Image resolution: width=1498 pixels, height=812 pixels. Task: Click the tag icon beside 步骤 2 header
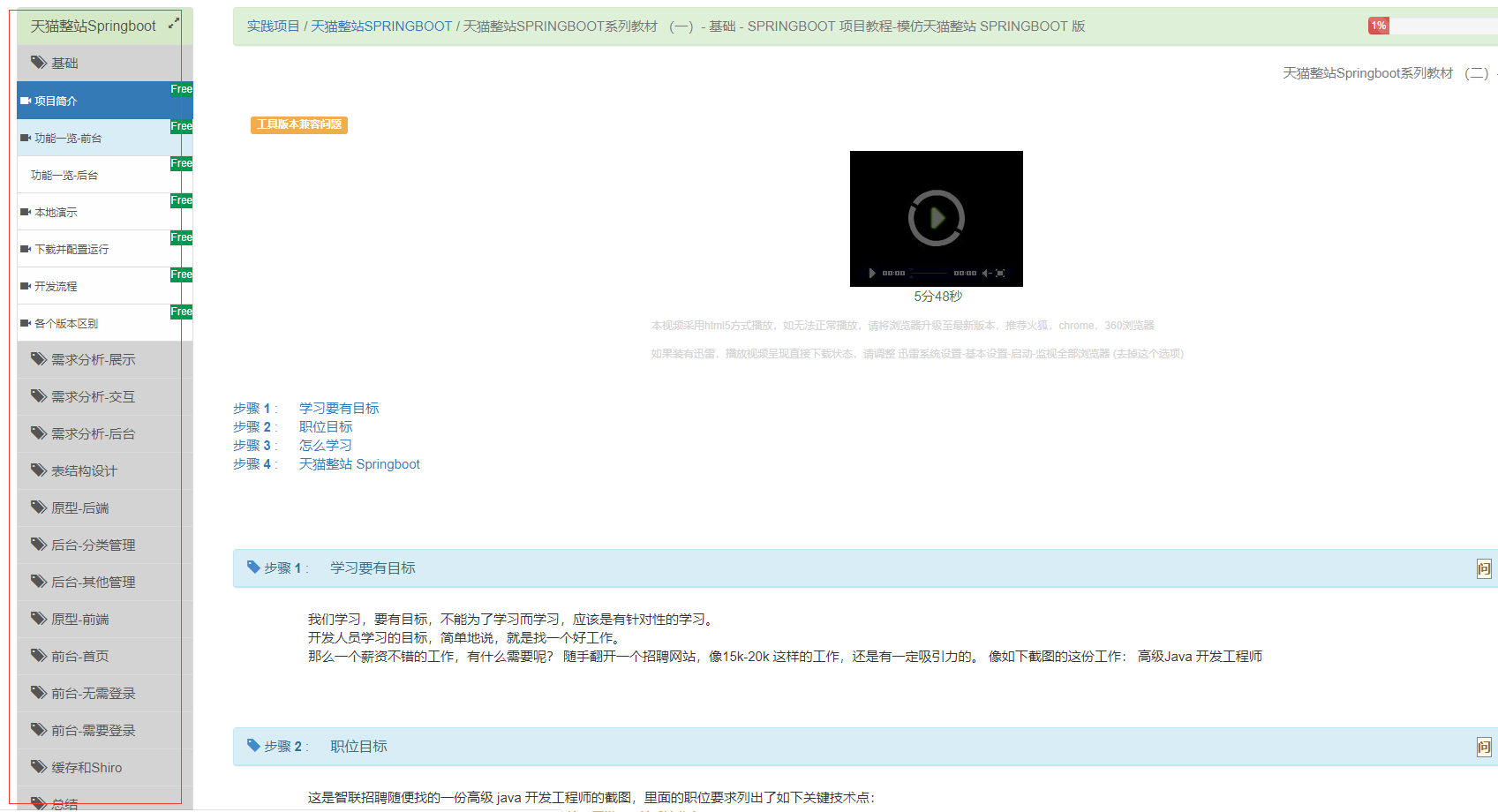click(253, 745)
